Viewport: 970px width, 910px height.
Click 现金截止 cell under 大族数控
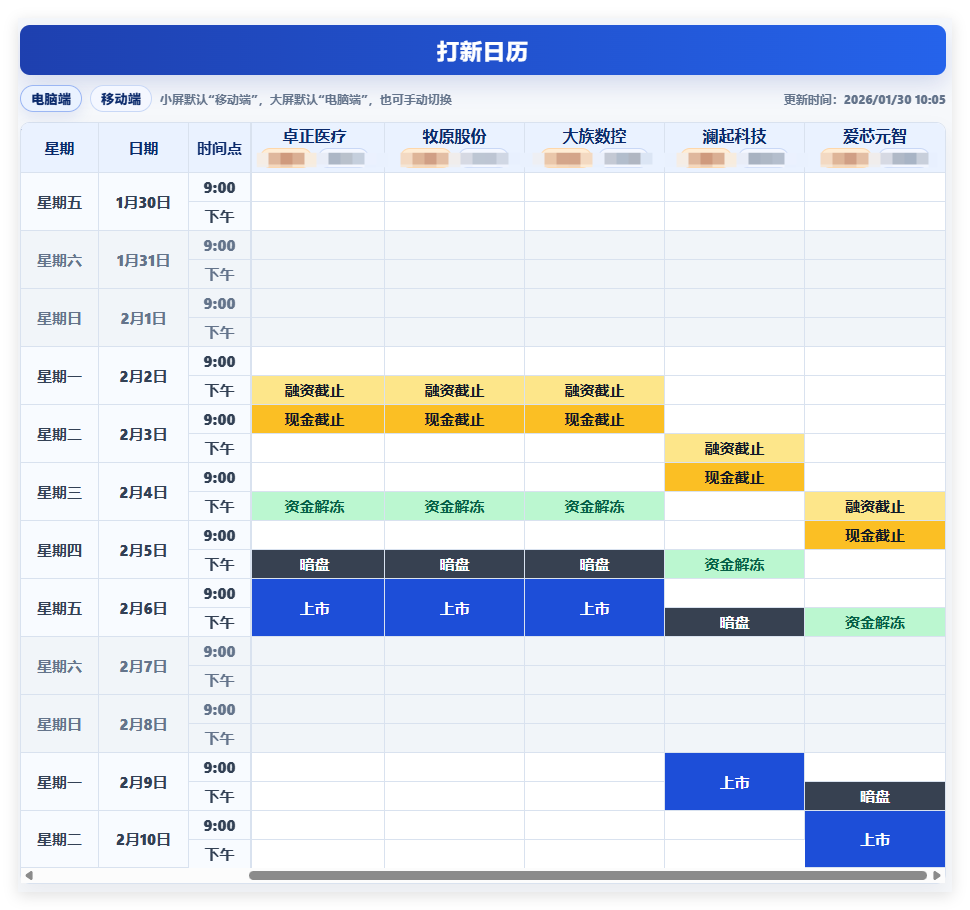594,420
